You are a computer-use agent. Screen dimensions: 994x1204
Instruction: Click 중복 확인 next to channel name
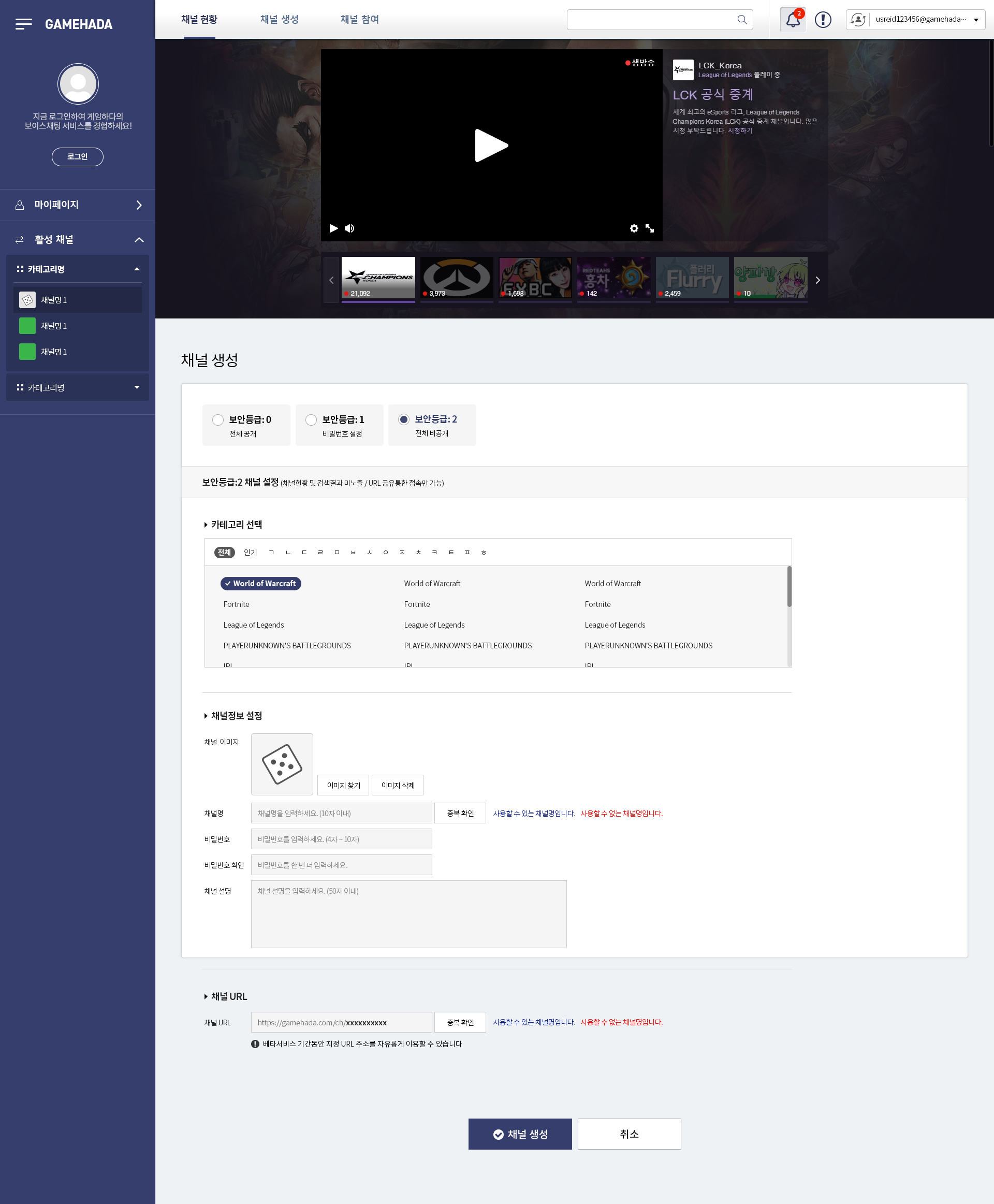(460, 814)
